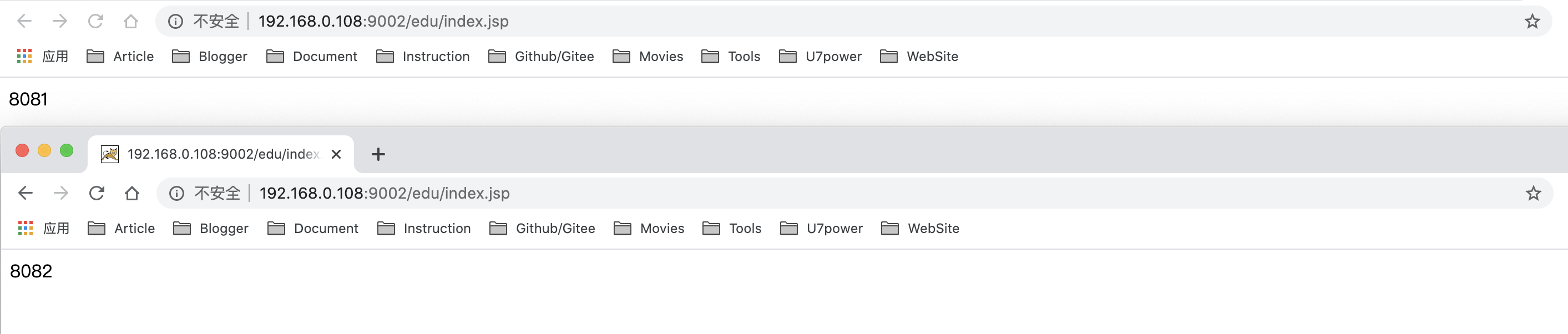Select the tab with the Tomcat favicon

213,155
